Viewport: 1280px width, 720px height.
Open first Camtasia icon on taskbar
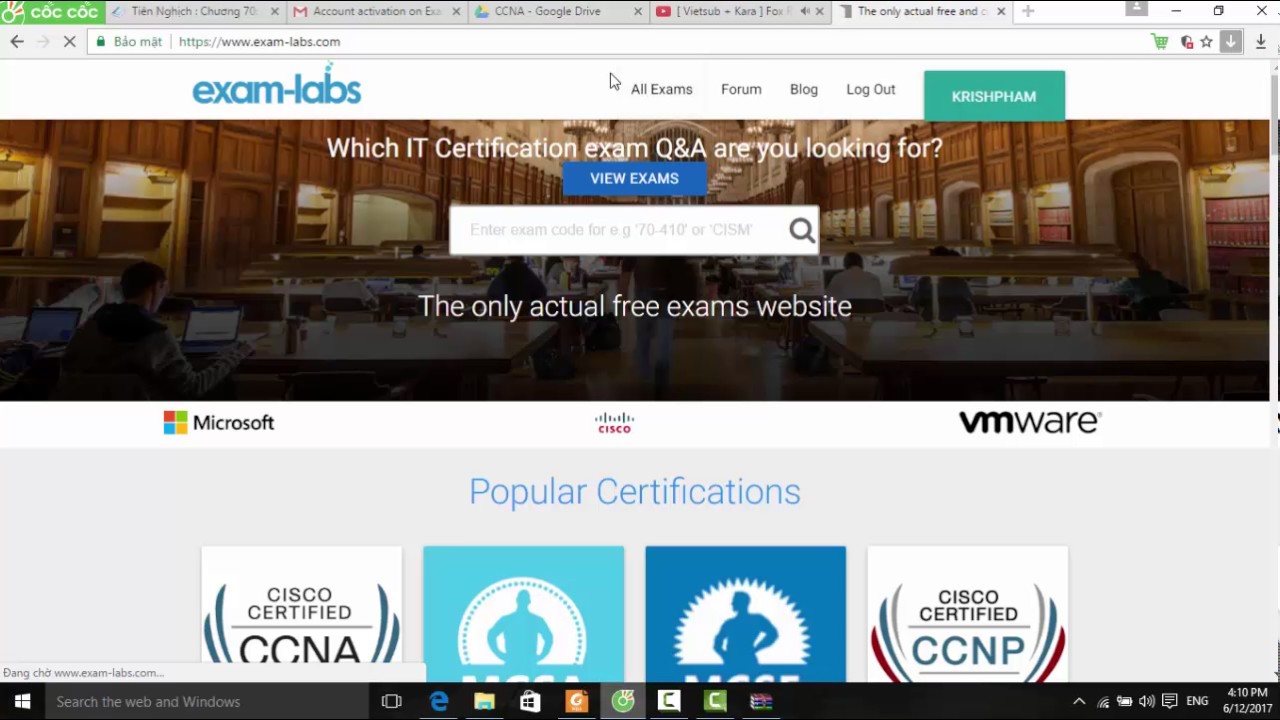[x=669, y=701]
